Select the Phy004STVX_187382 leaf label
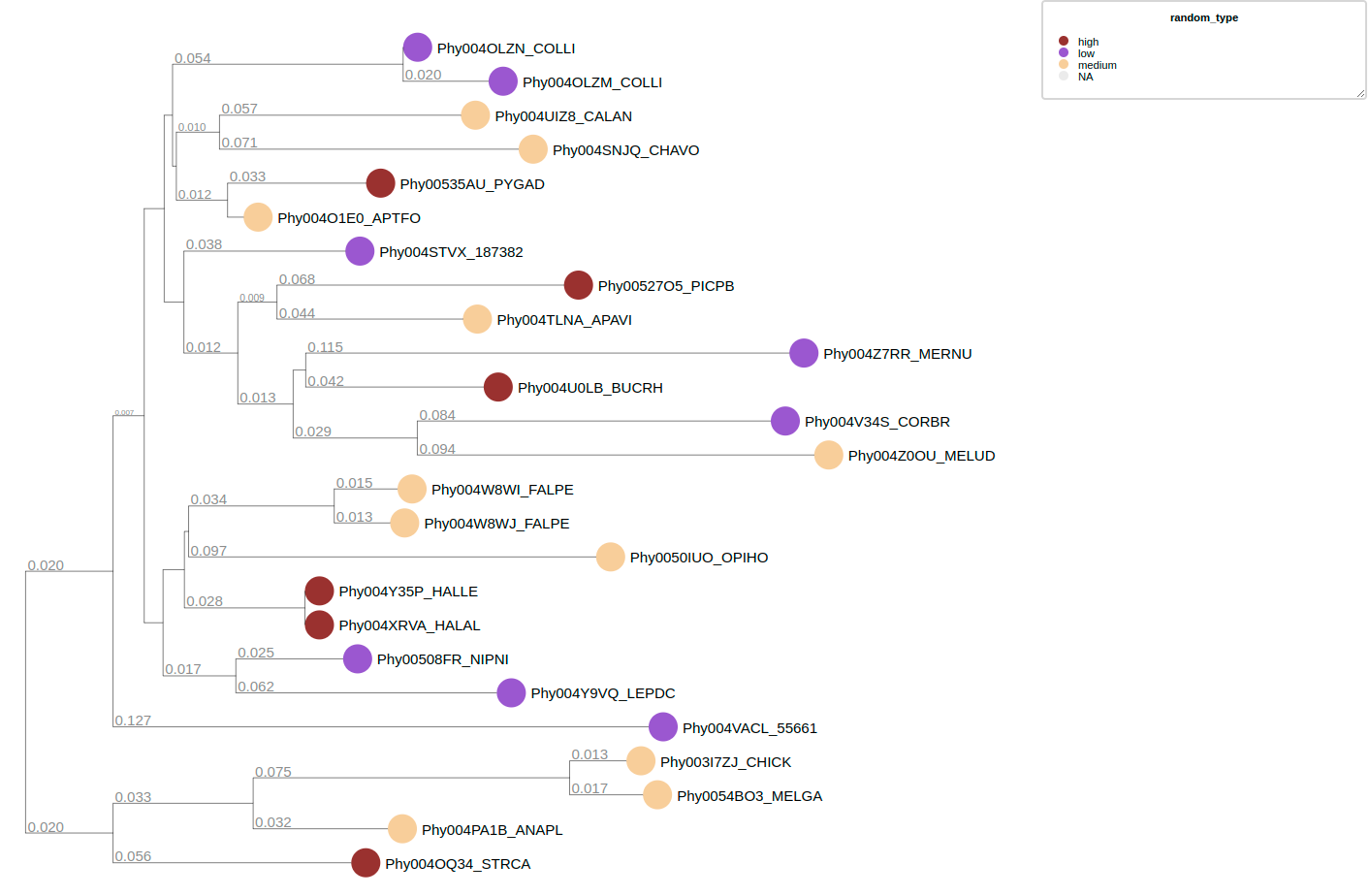The width and height of the screenshot is (1370, 896). (451, 252)
